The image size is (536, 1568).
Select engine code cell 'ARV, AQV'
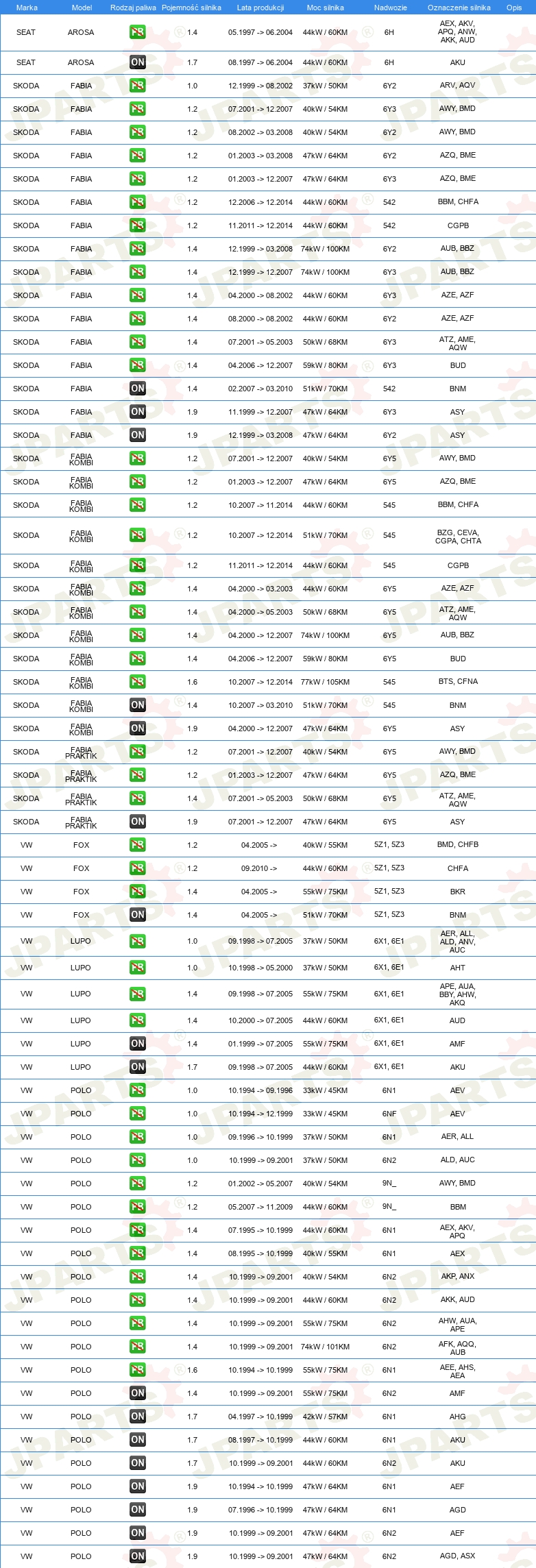tap(457, 86)
